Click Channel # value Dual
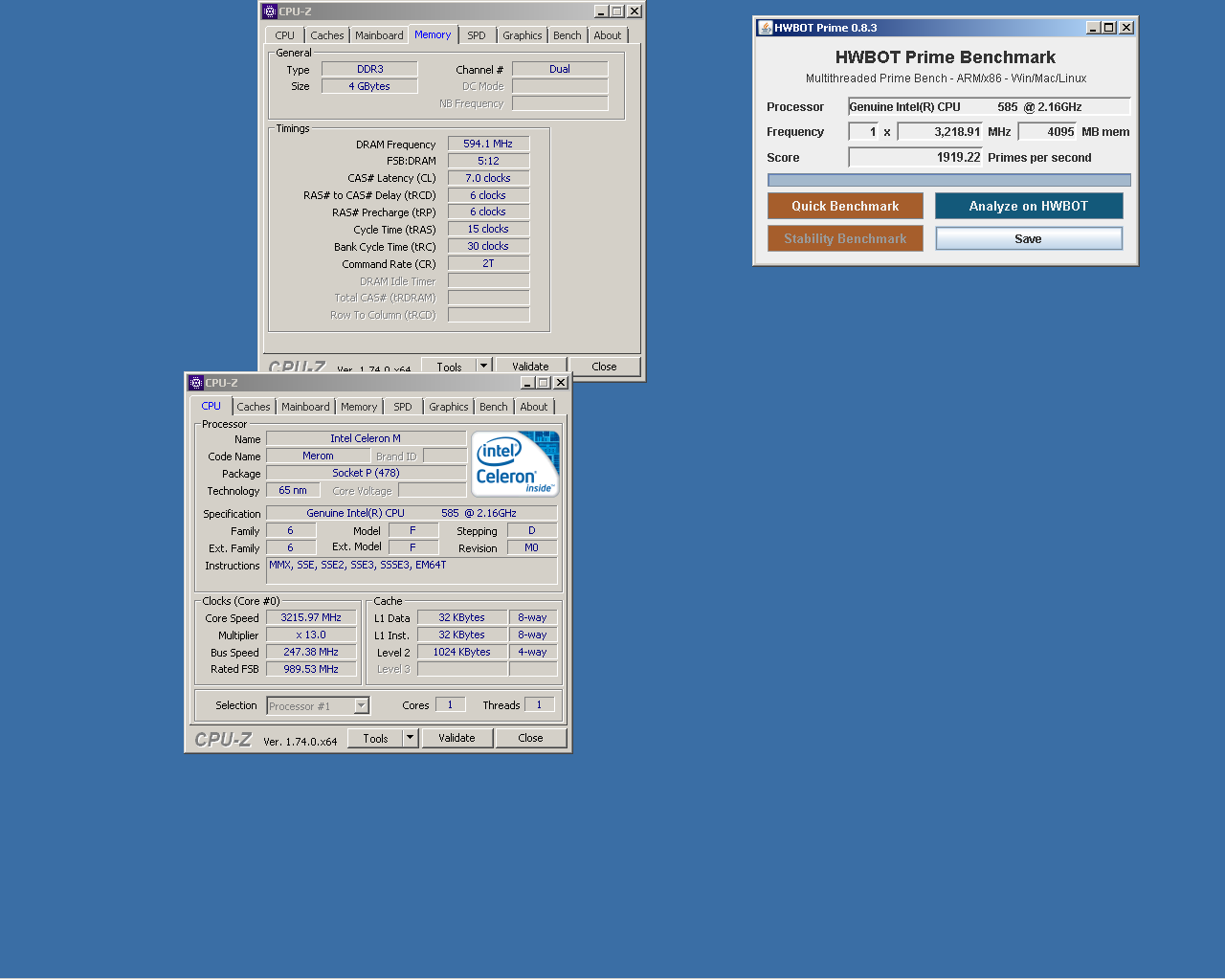The height and width of the screenshot is (980, 1225). coord(560,70)
